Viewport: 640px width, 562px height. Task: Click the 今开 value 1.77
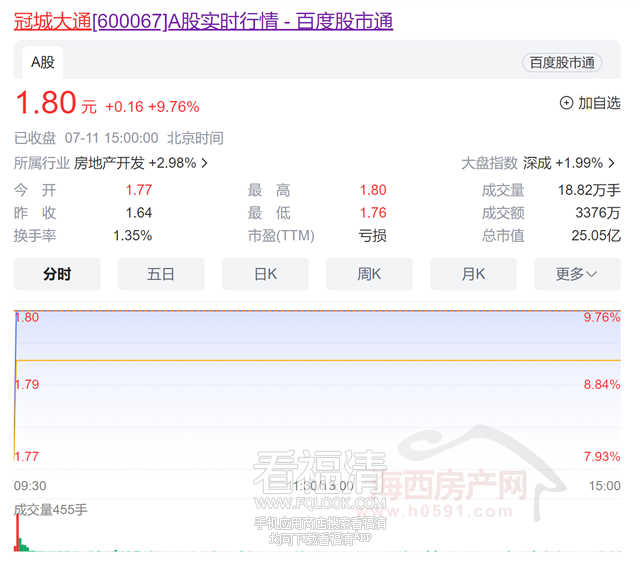(x=139, y=190)
